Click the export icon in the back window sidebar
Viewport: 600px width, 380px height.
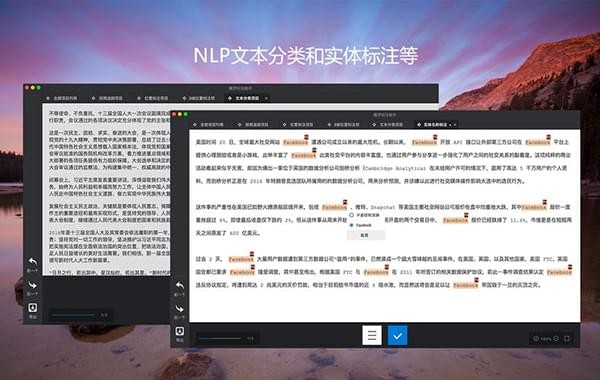[x=33, y=308]
